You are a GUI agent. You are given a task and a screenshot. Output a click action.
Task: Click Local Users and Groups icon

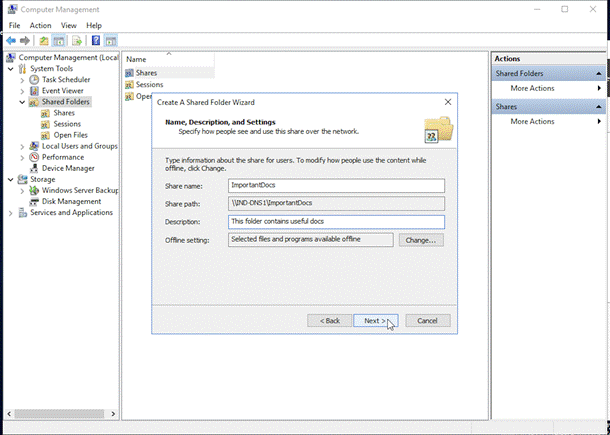click(34, 146)
